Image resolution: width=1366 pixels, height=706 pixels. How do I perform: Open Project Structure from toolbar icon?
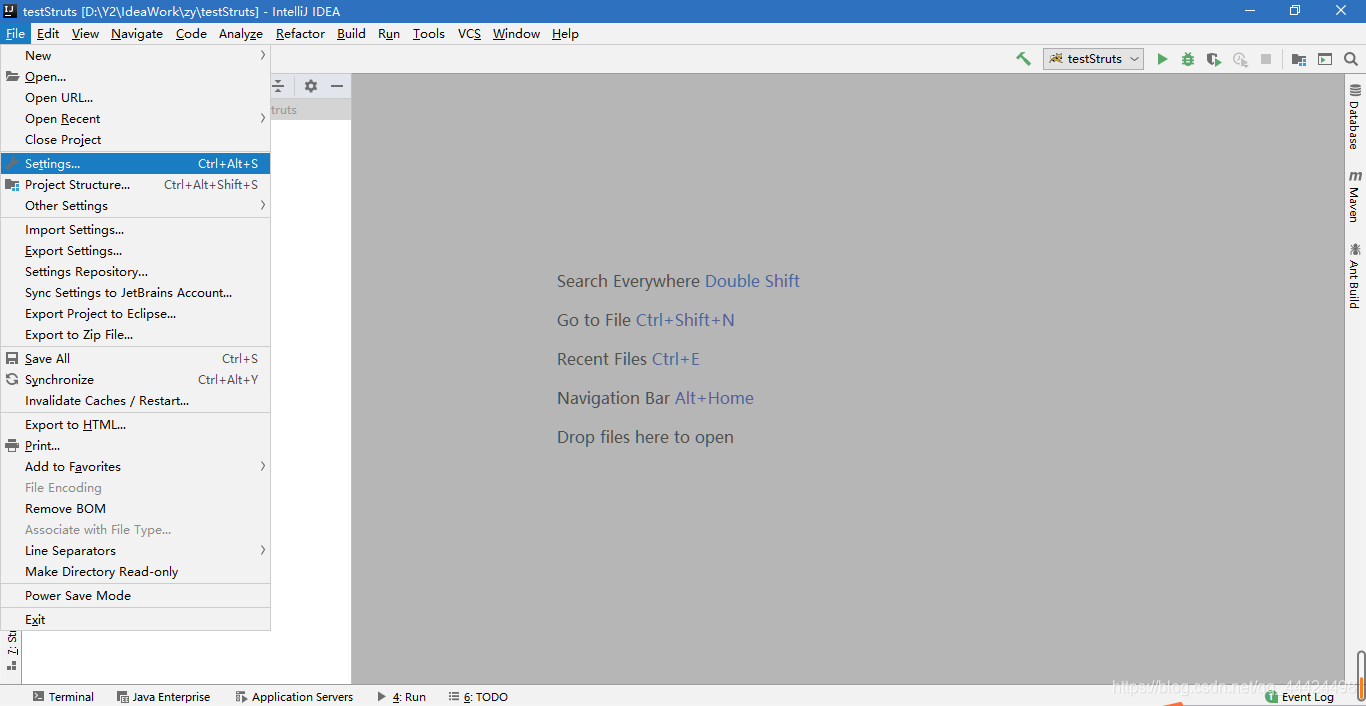click(1299, 59)
